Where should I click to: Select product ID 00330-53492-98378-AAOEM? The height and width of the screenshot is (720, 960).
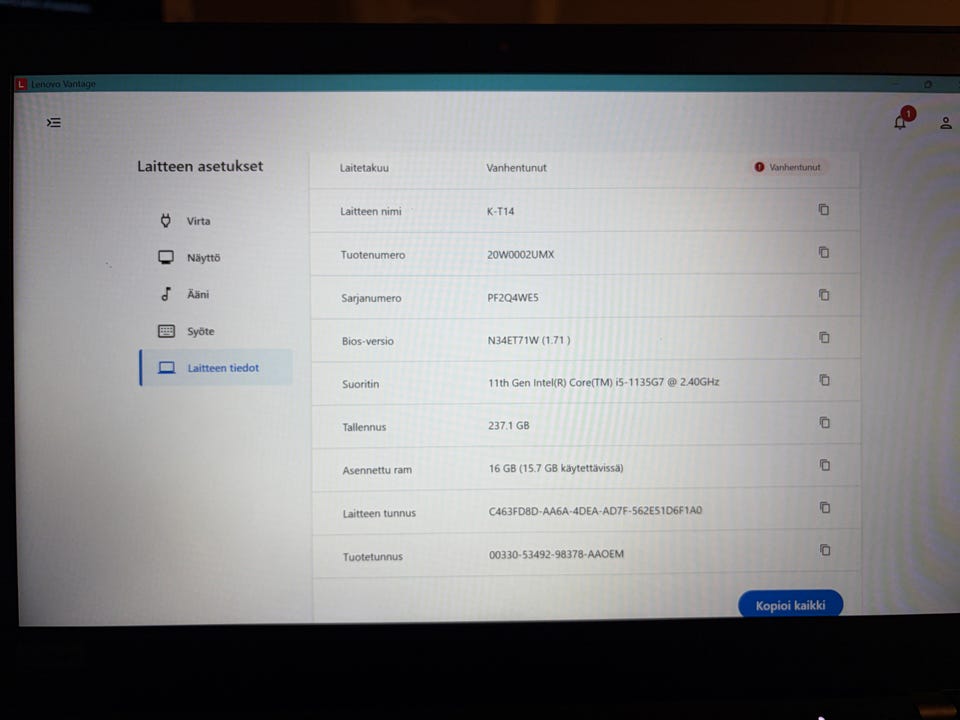557,554
